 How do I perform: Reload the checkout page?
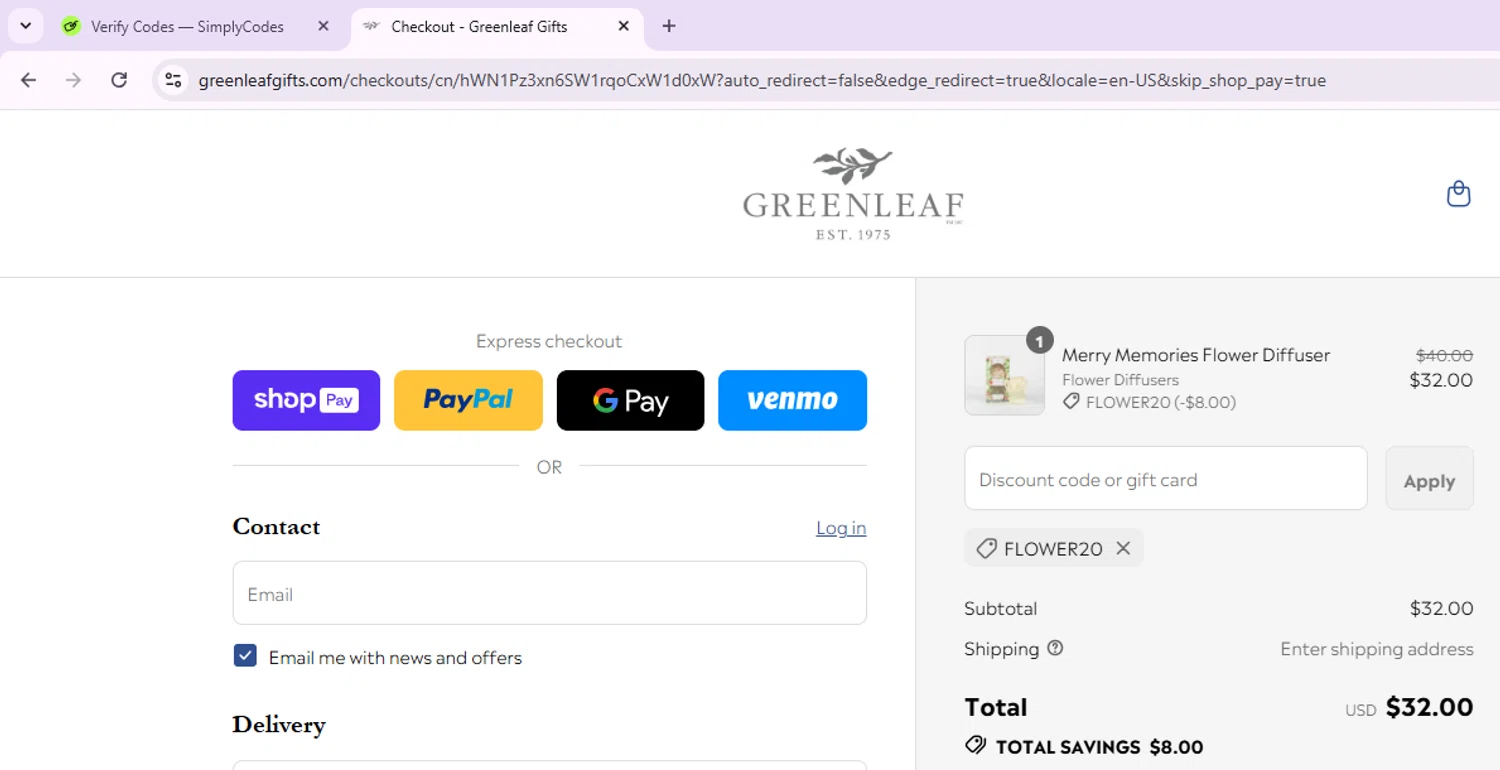[119, 80]
